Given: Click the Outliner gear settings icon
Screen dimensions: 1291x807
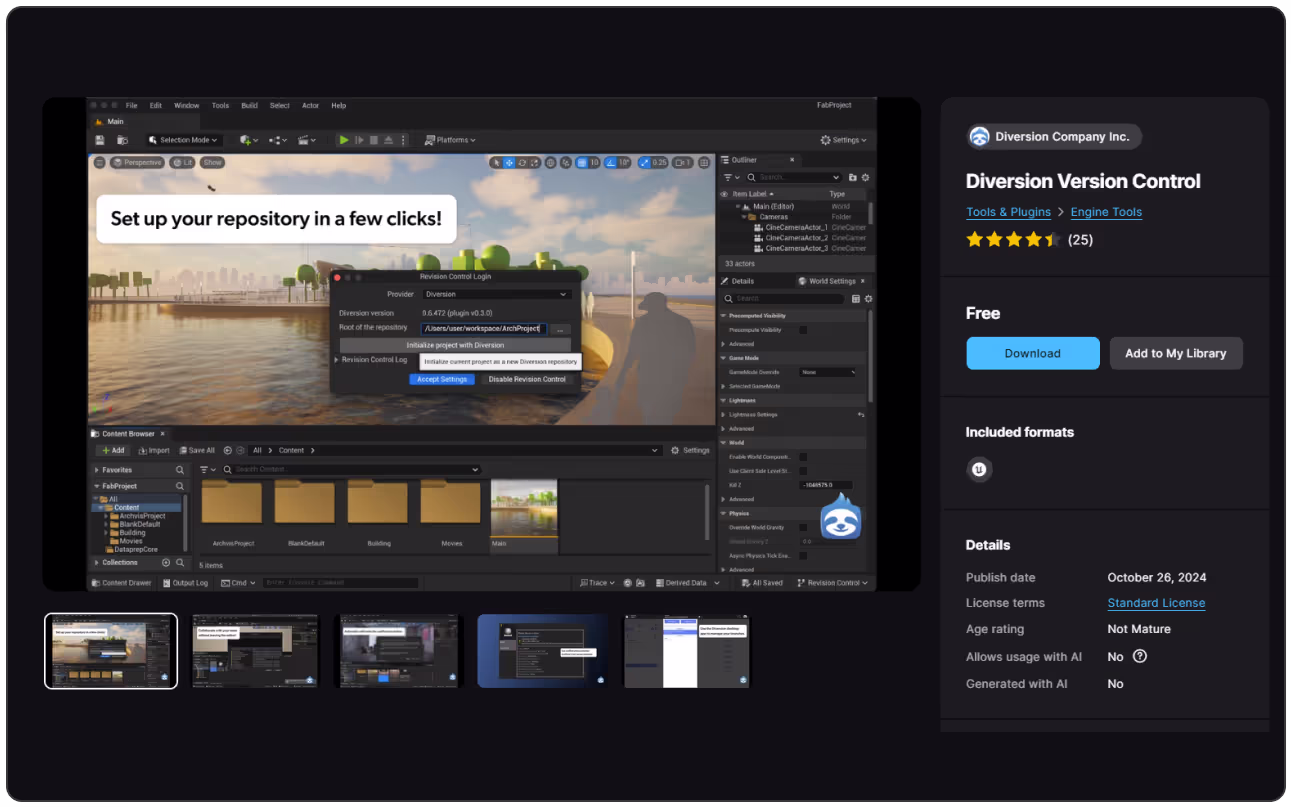Looking at the screenshot, I should click(865, 177).
